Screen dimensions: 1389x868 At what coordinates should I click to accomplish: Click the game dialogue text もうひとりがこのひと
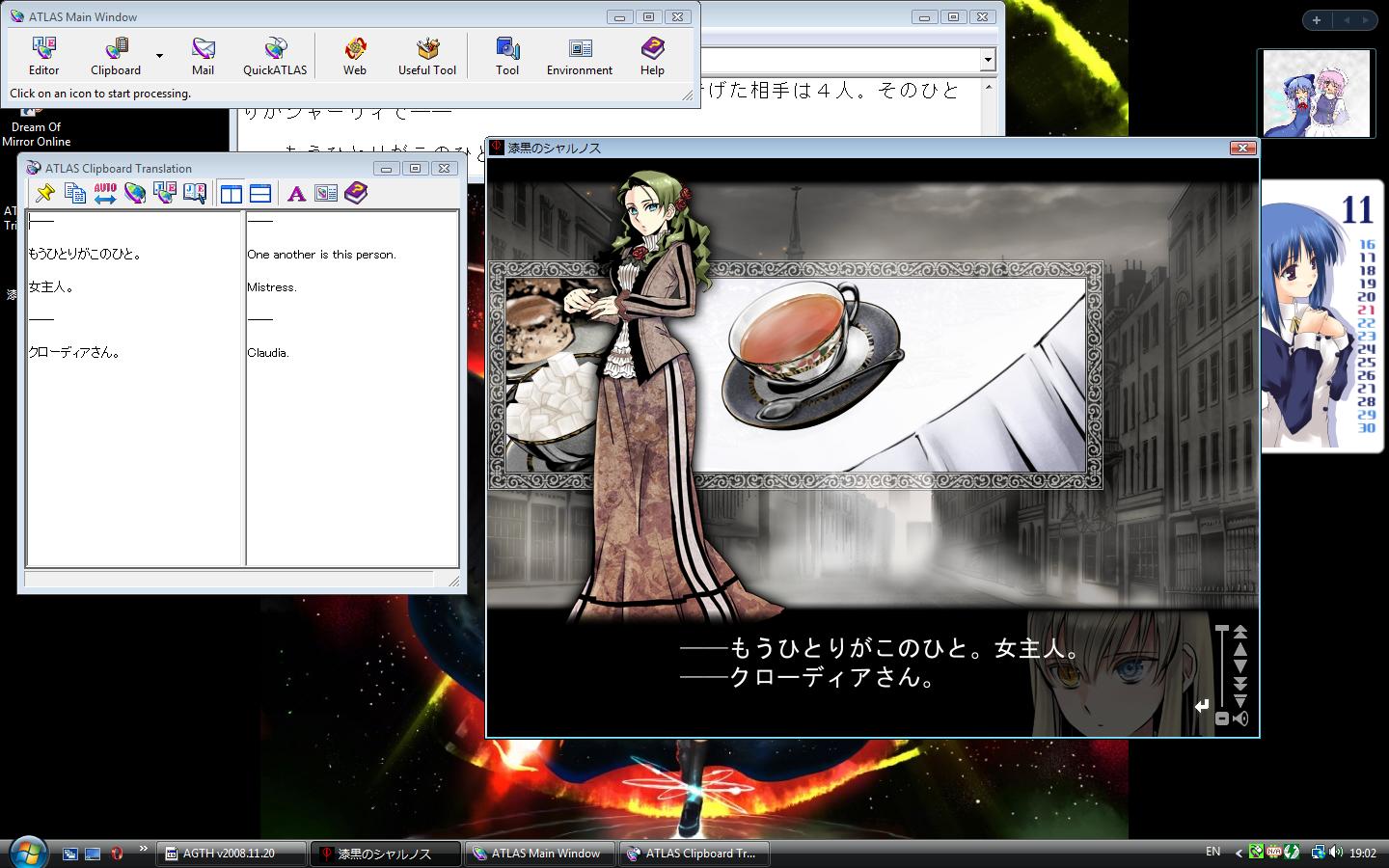click(849, 648)
